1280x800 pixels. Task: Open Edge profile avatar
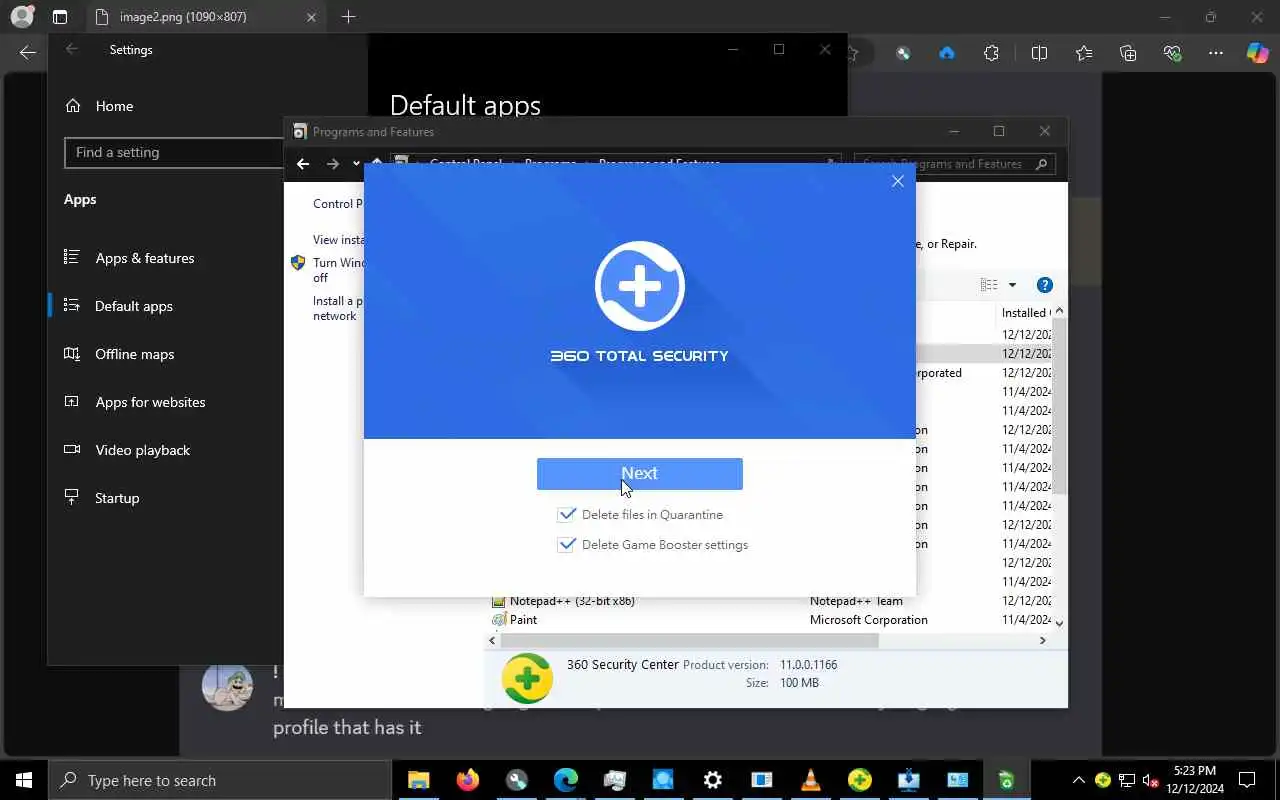(22, 17)
